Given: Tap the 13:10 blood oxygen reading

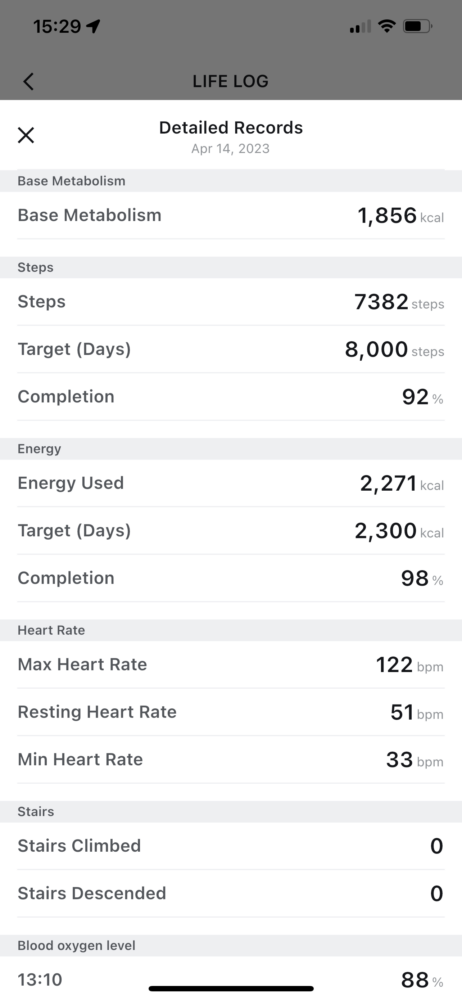Looking at the screenshot, I should click(231, 979).
